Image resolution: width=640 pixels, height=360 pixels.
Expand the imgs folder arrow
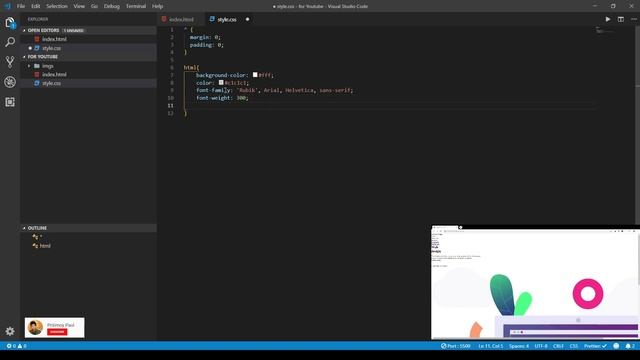pos(29,66)
